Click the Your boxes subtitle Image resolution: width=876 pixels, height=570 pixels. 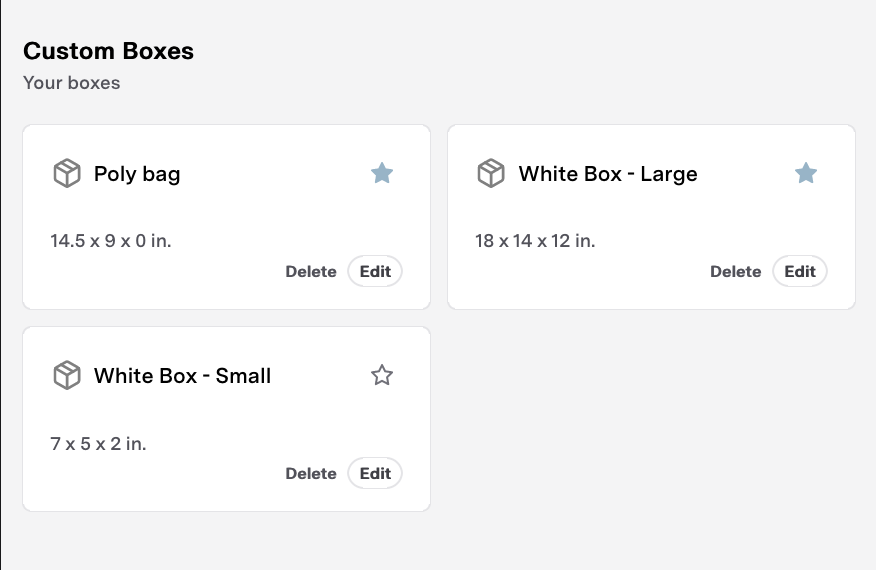coord(71,83)
